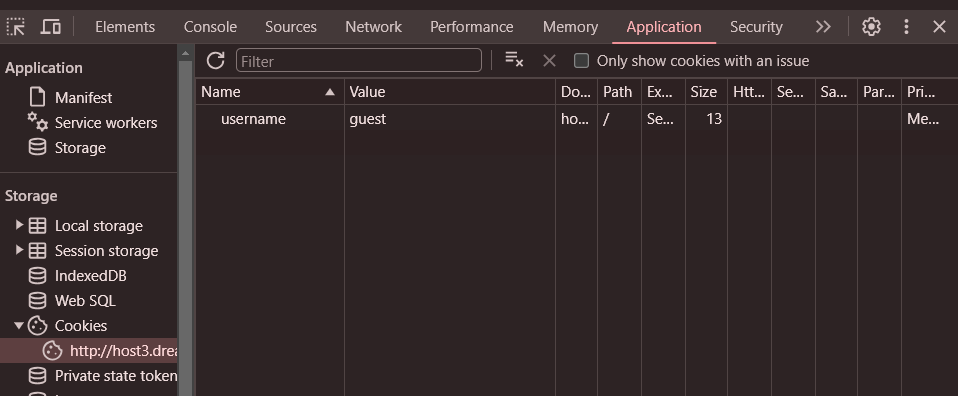Viewport: 958px width, 396px height.
Task: Sort cookies by Name column header
Action: (269, 92)
